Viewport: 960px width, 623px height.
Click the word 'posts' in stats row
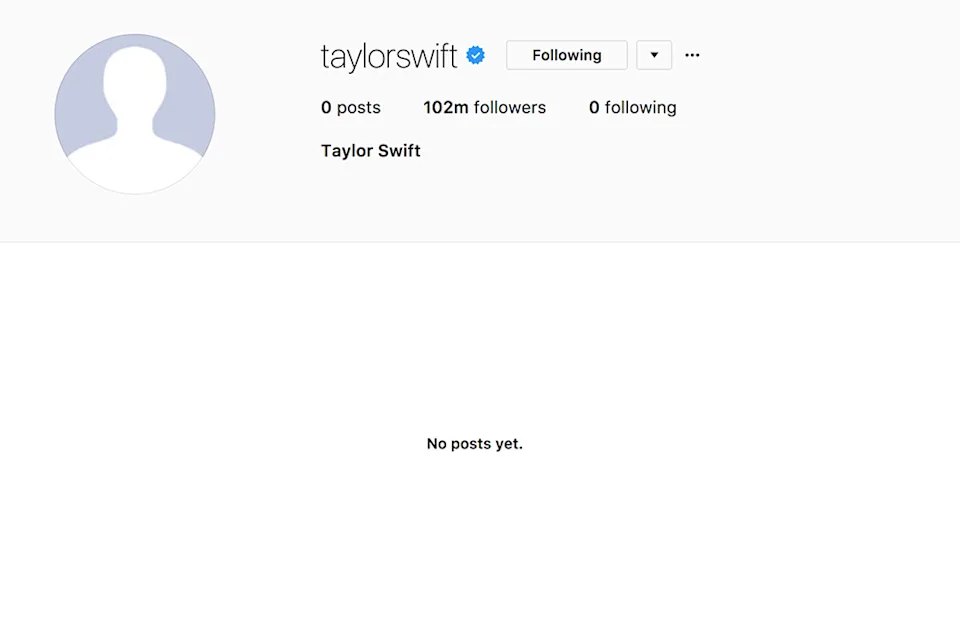(x=358, y=108)
